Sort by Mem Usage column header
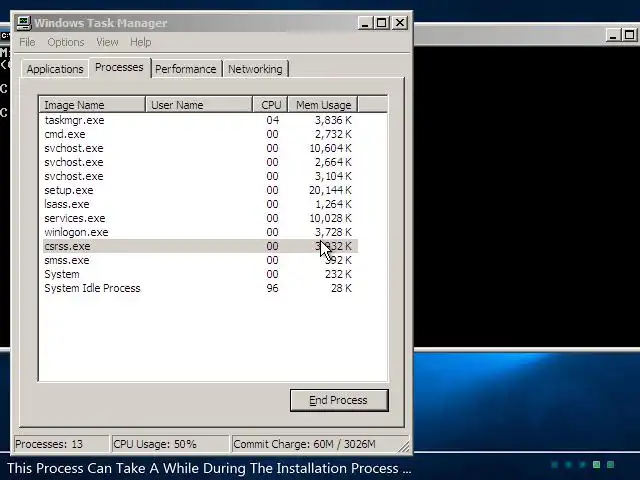 pos(323,105)
